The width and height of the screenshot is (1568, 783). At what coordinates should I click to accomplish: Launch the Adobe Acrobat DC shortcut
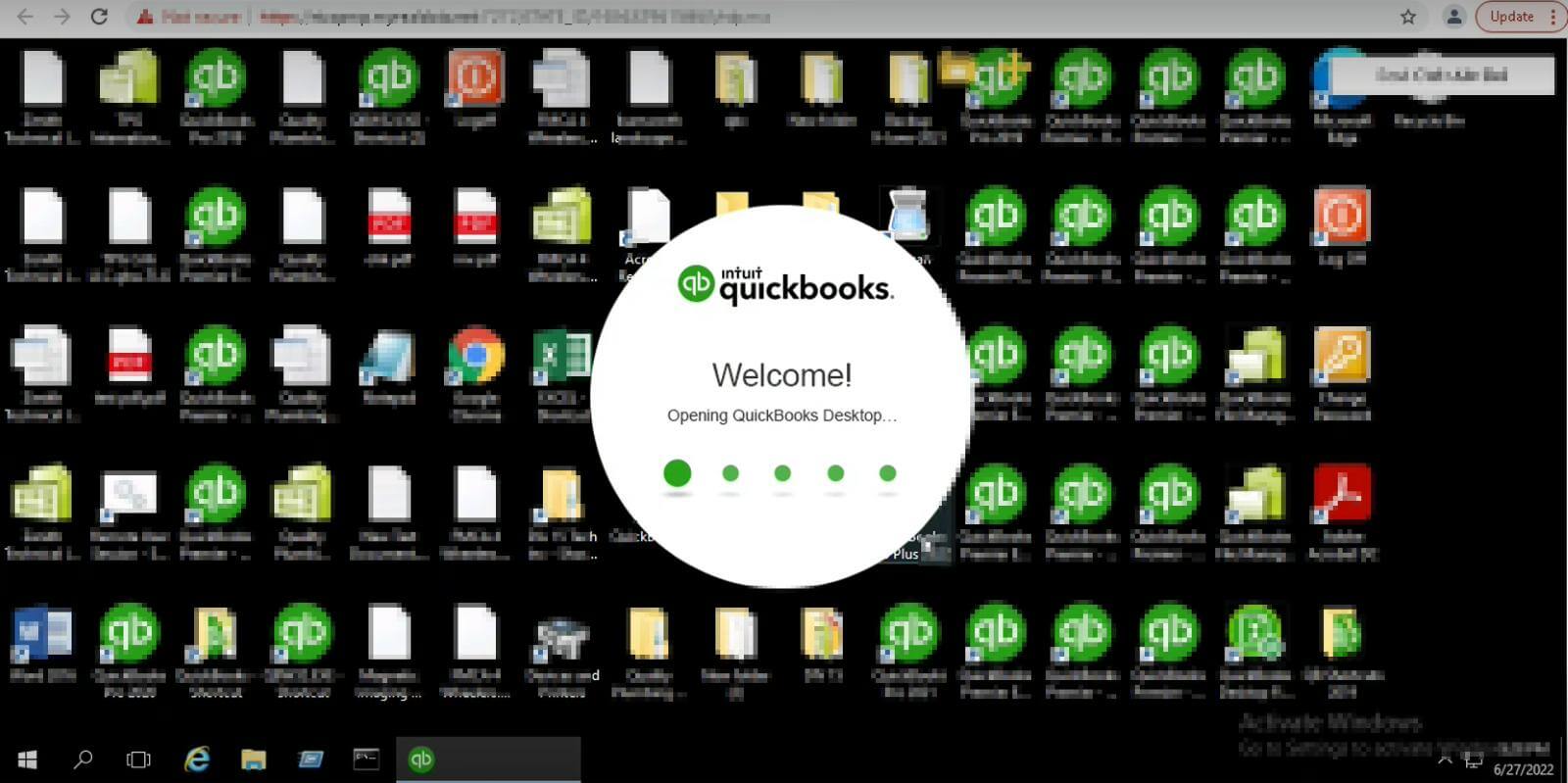pos(1342,494)
